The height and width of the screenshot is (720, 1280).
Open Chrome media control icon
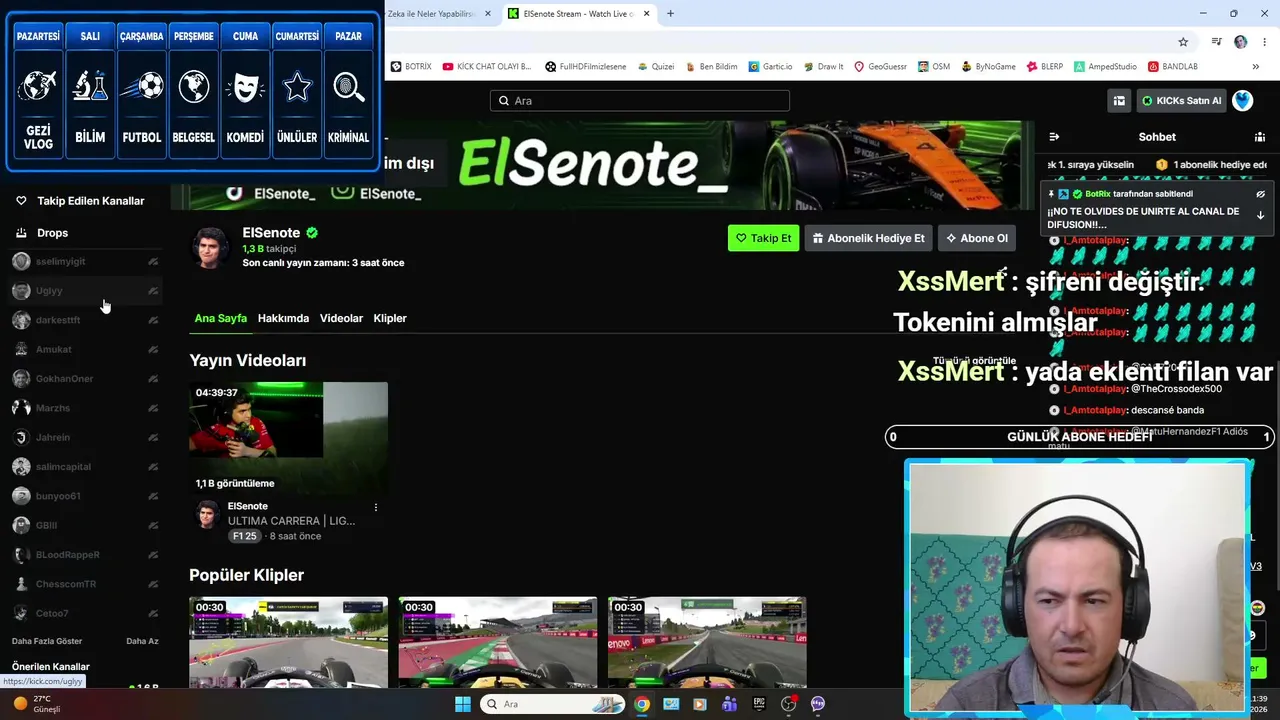click(1216, 42)
